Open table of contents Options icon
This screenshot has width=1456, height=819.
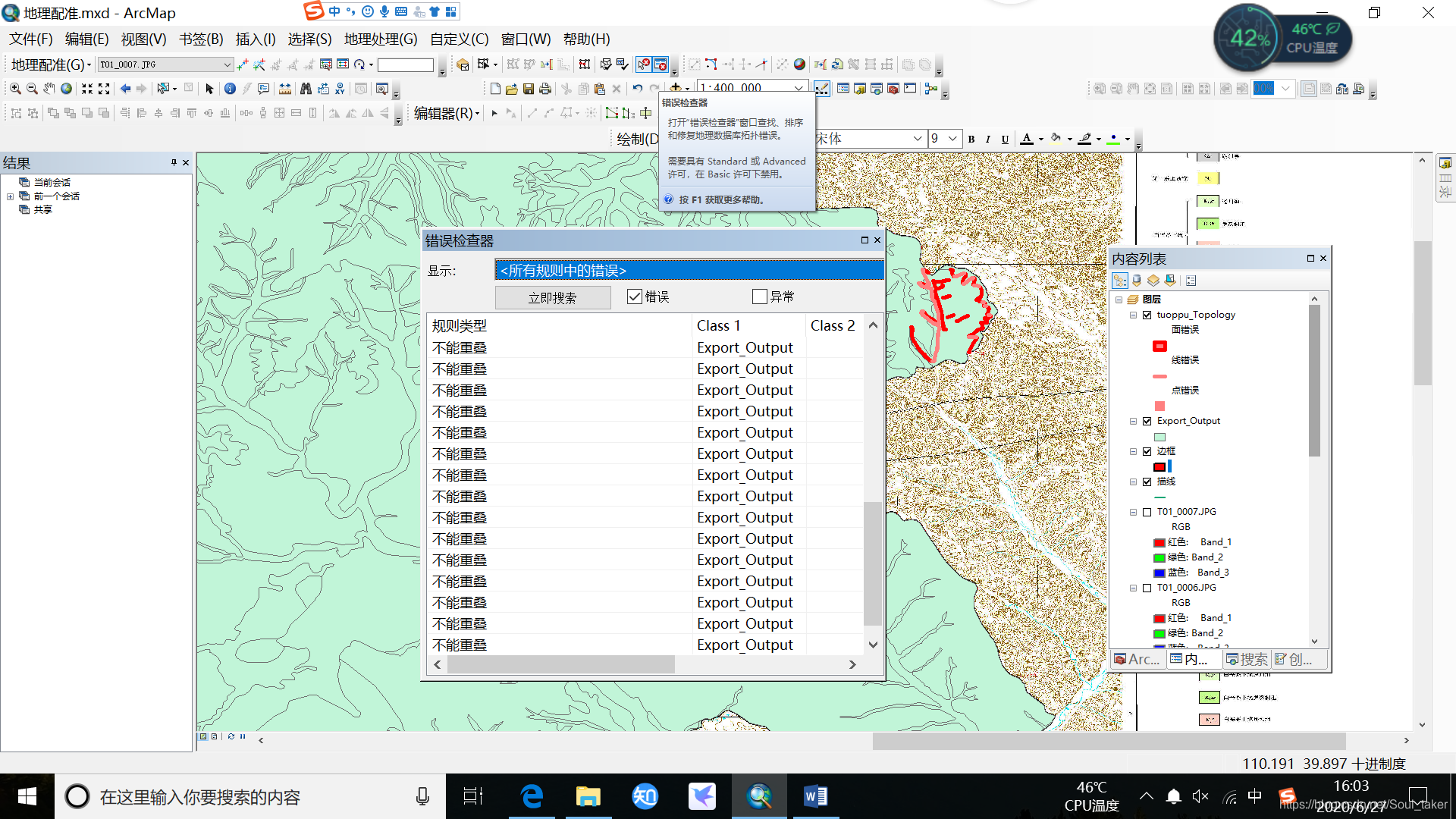click(1191, 281)
